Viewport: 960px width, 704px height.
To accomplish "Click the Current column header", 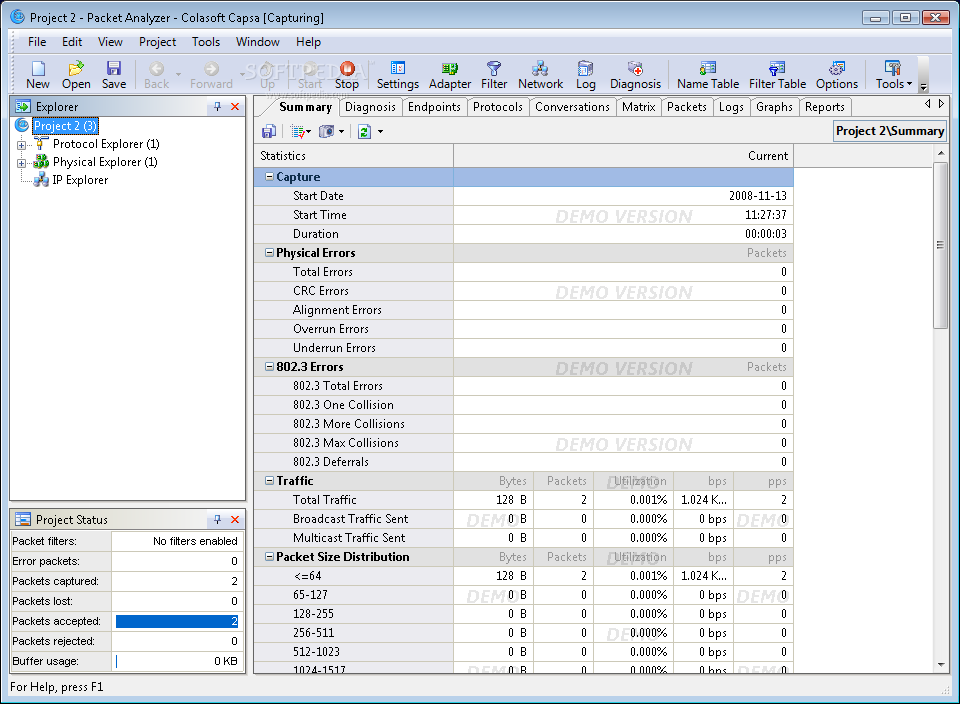I will [623, 156].
